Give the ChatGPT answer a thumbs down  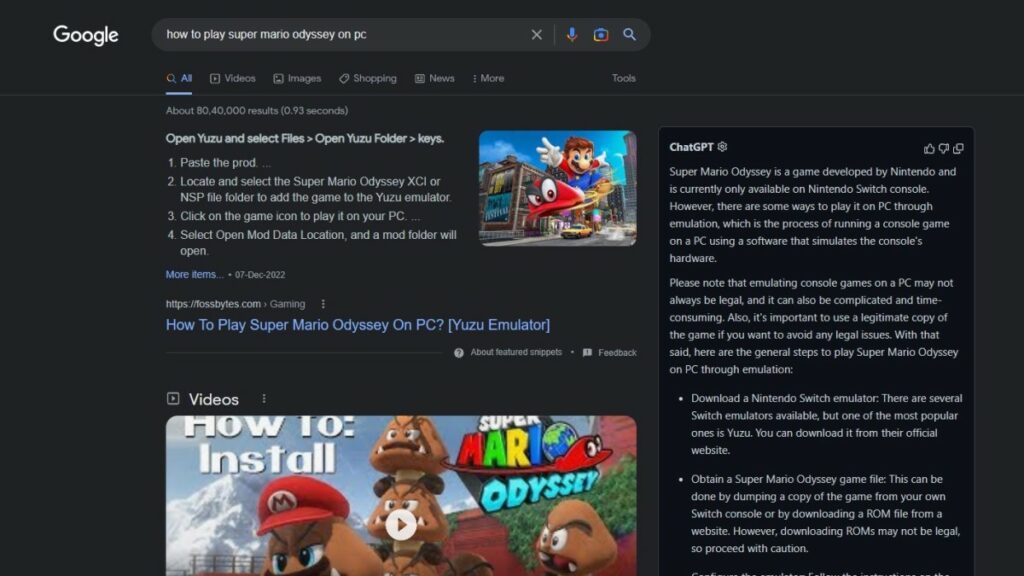[943, 147]
